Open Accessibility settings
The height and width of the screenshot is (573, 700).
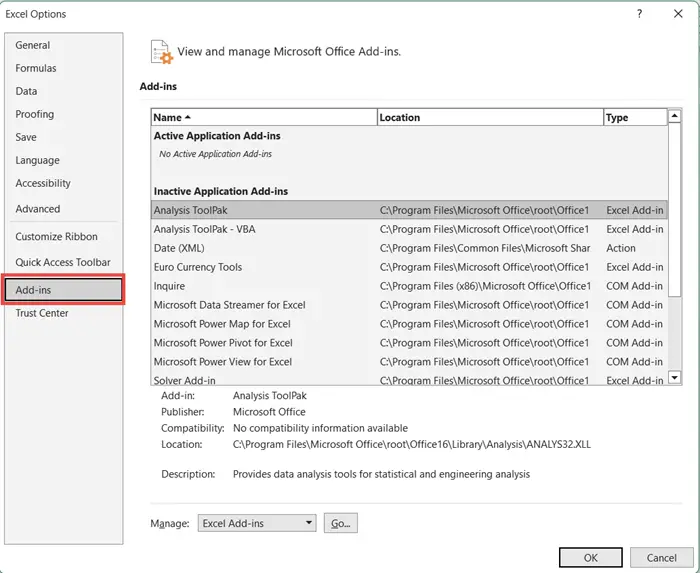pyautogui.click(x=43, y=183)
